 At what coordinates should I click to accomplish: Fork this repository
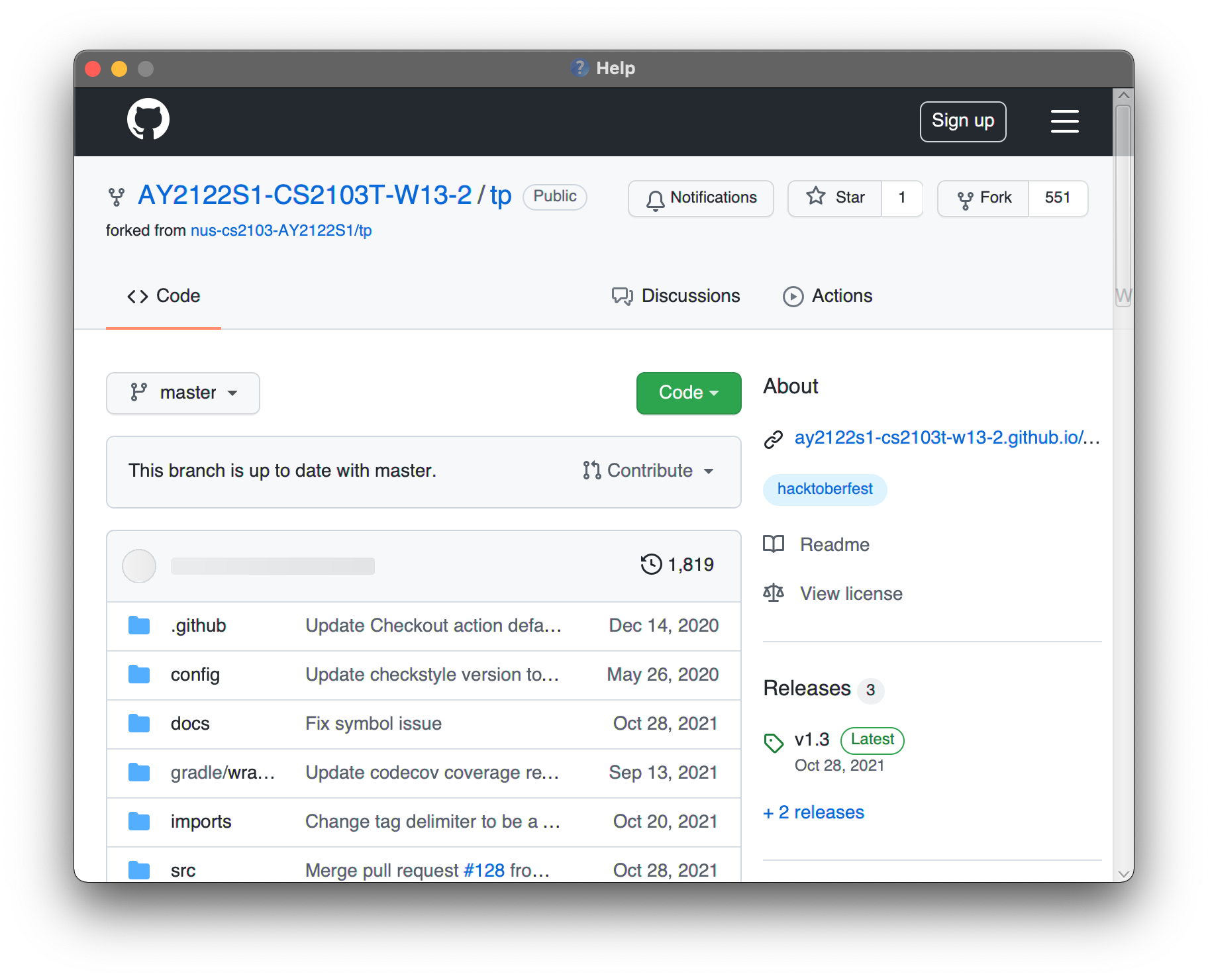983,198
